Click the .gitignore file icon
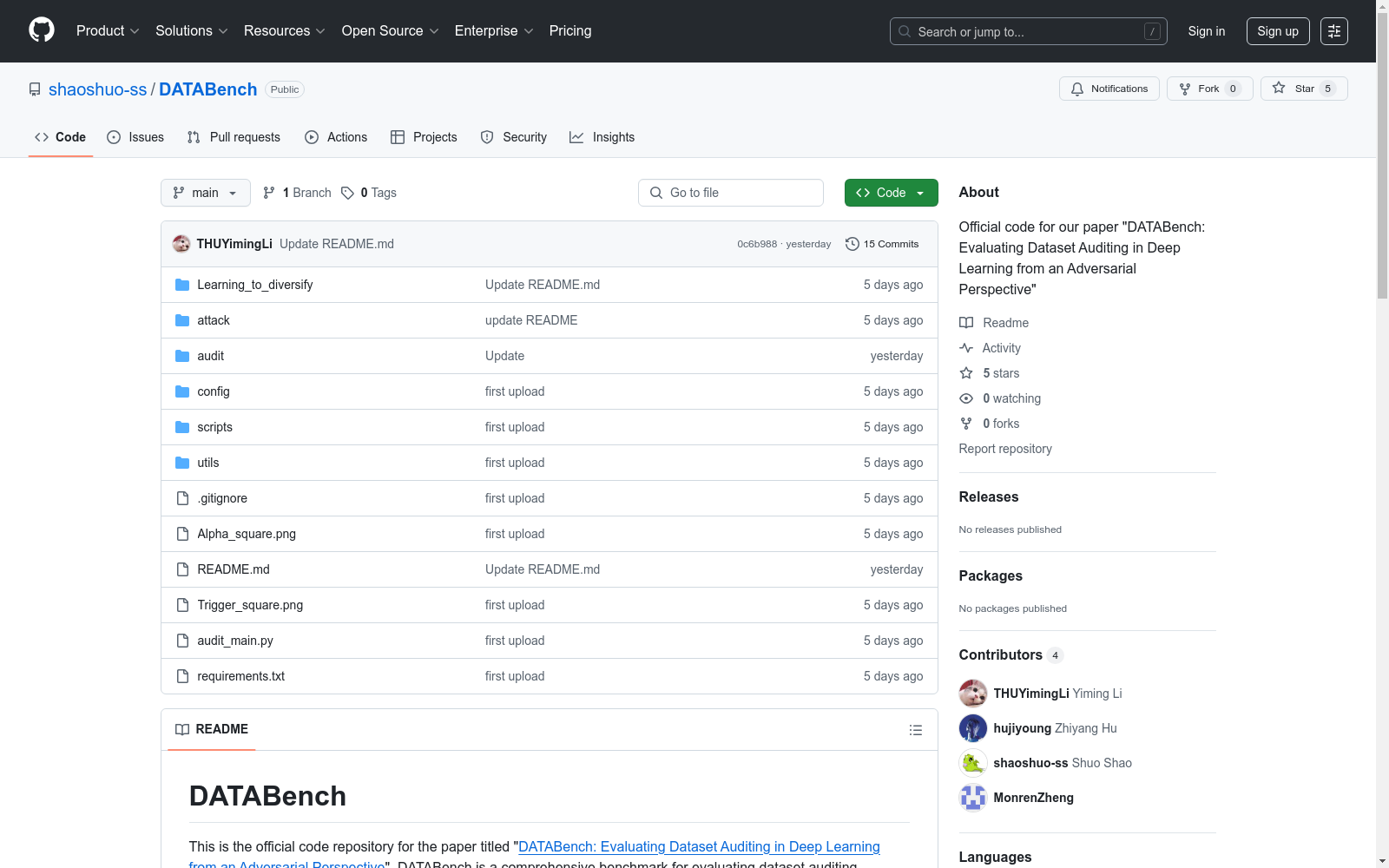The height and width of the screenshot is (868, 1389). 182,498
